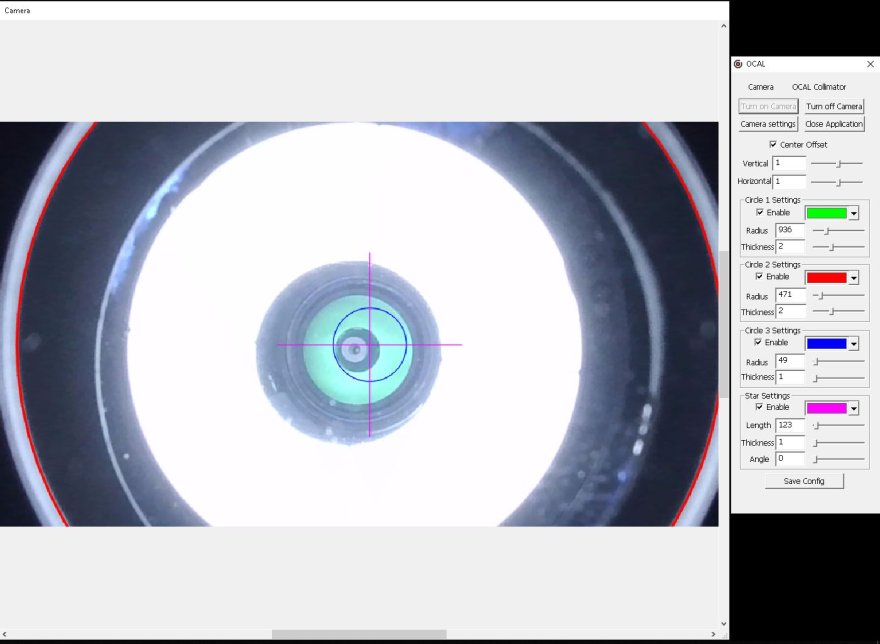
Task: Open Circle 1 green color dropdown
Action: click(853, 213)
